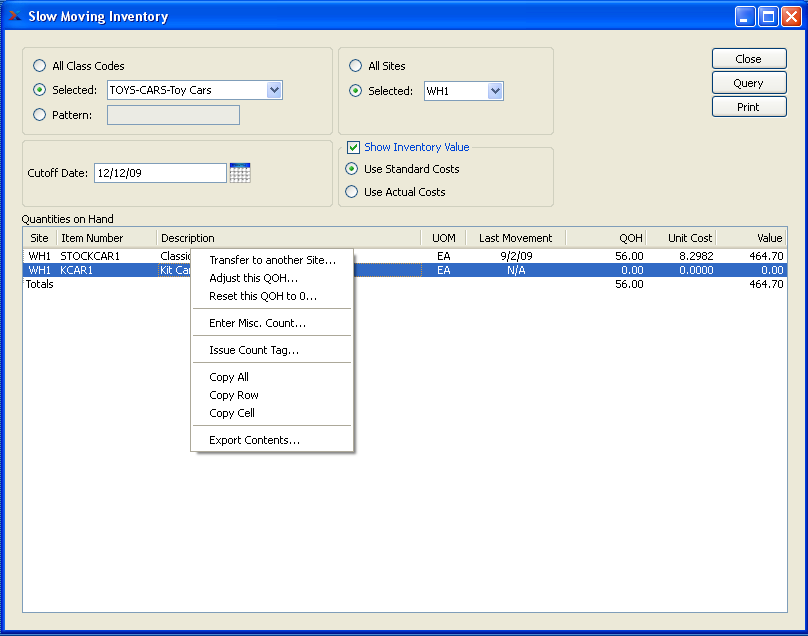Open the WH1 site dropdown
Image resolution: width=808 pixels, height=636 pixels.
pos(494,92)
